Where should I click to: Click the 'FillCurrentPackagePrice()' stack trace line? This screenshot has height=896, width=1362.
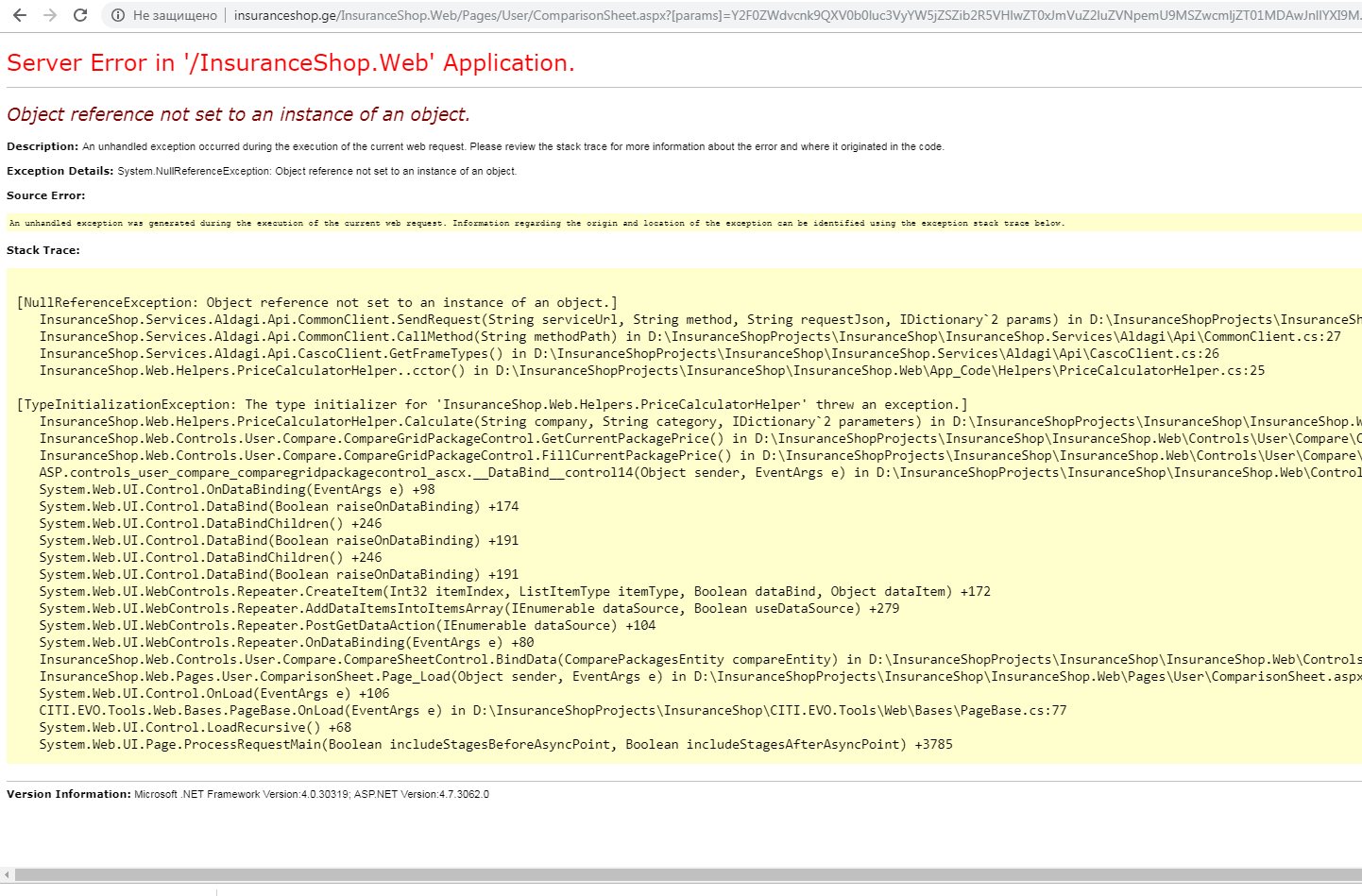pyautogui.click(x=700, y=456)
